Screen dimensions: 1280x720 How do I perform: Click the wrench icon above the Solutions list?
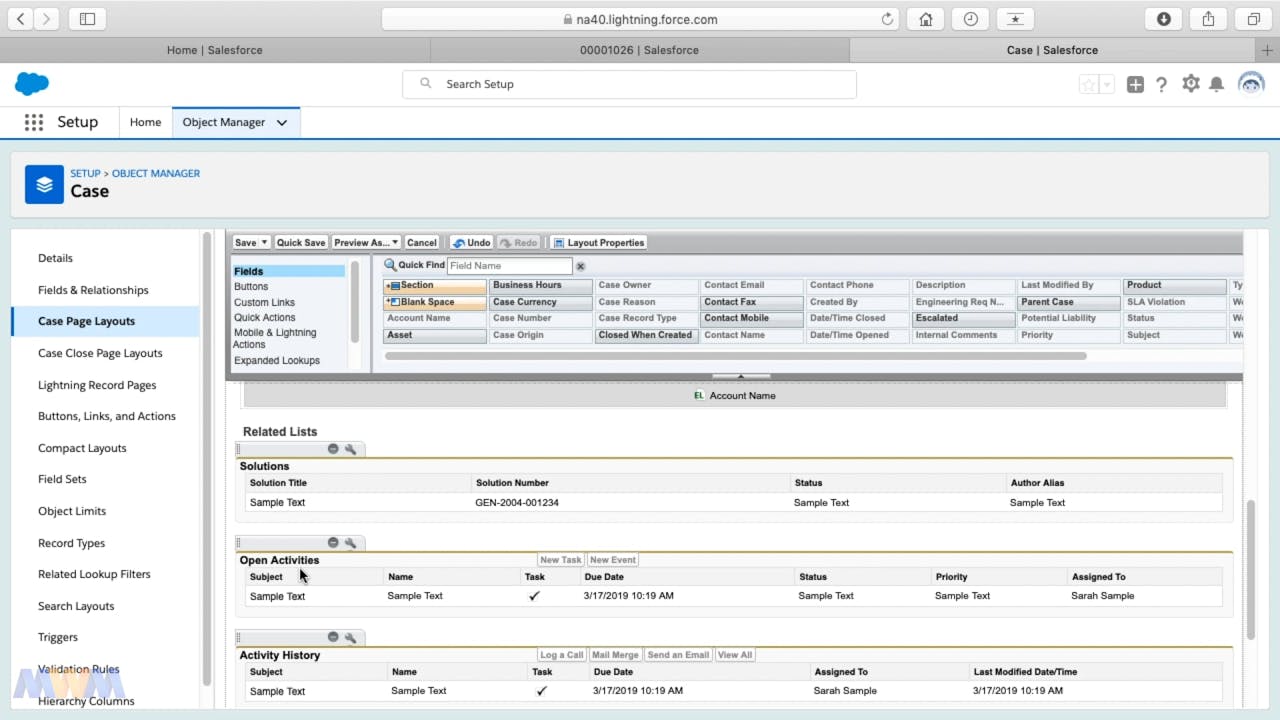(x=350, y=449)
